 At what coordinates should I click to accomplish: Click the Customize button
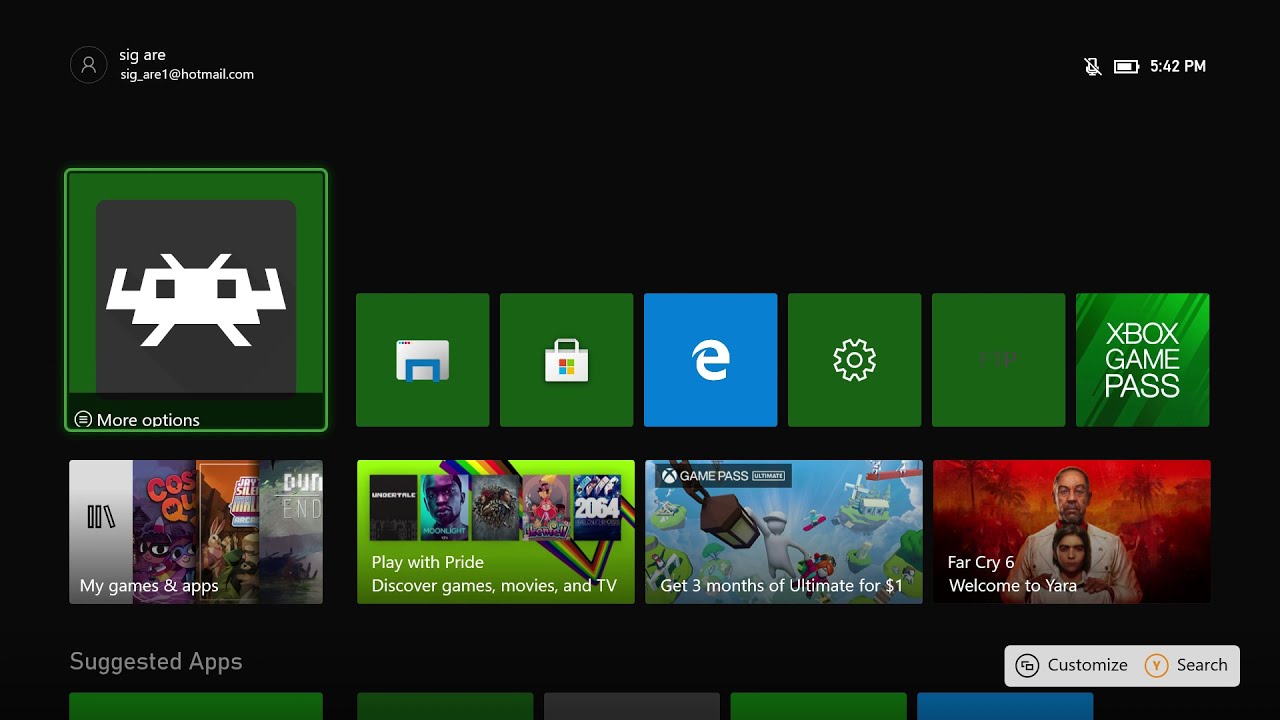pyautogui.click(x=1071, y=665)
